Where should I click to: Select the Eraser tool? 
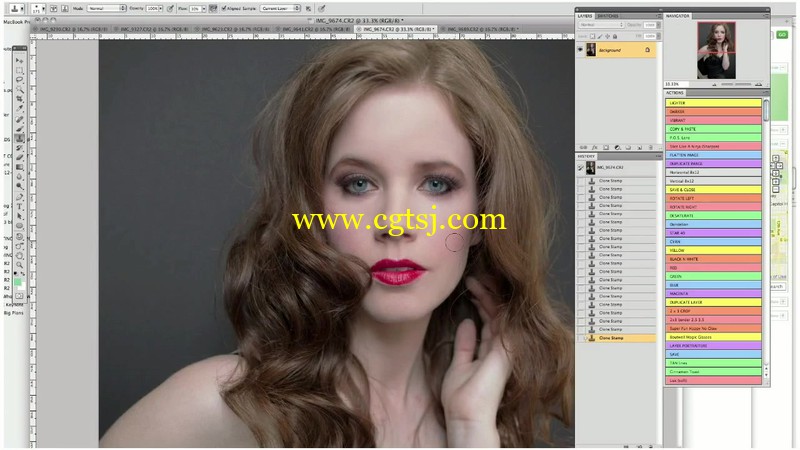(x=20, y=157)
